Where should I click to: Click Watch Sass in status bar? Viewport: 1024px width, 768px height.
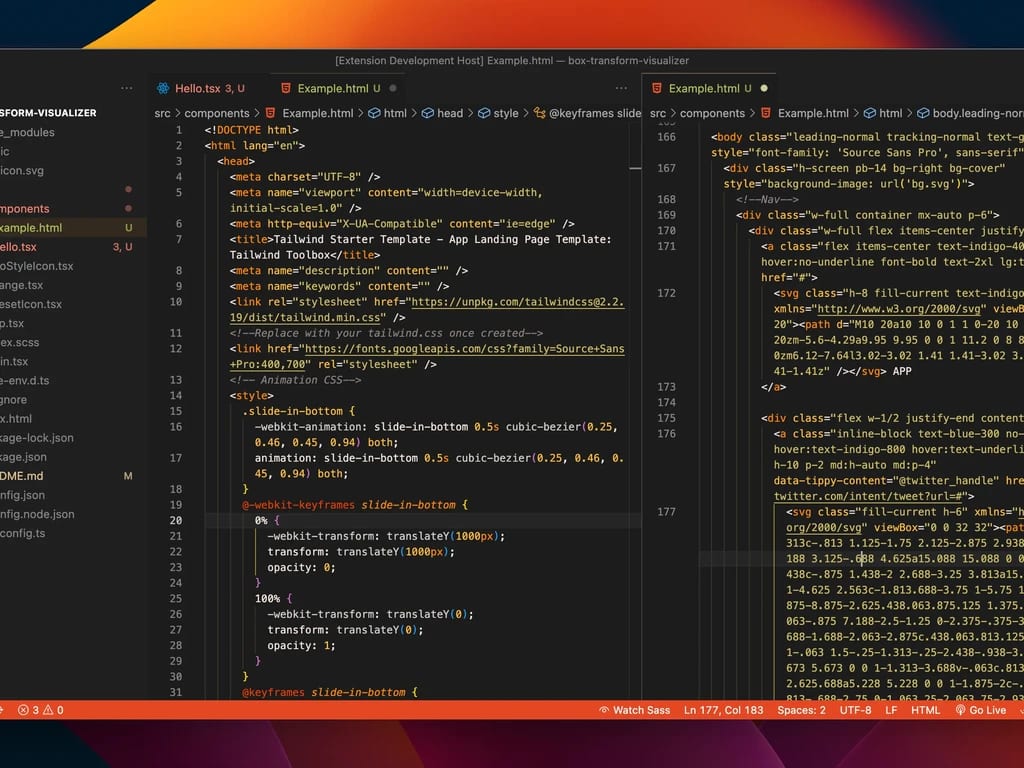coord(634,710)
